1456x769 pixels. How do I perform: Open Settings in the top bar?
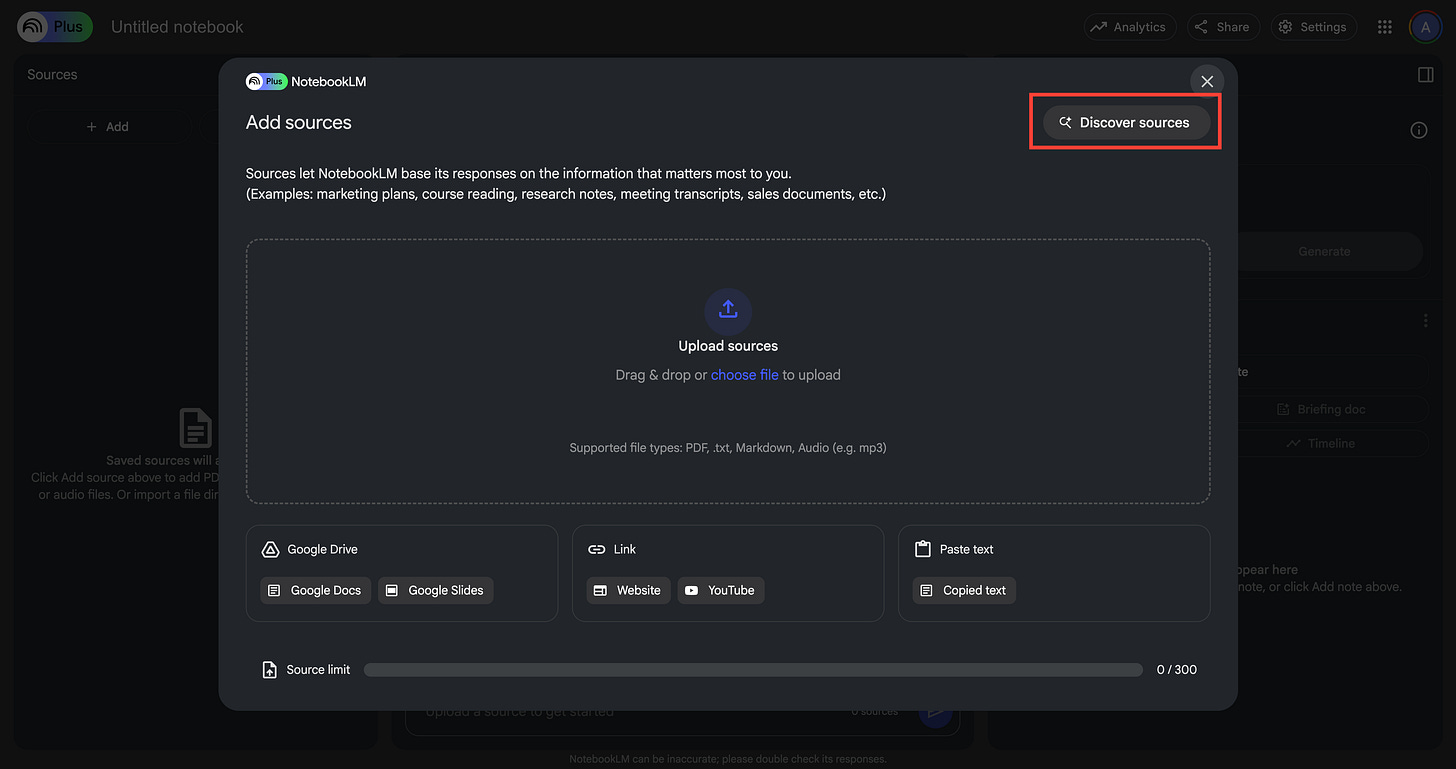click(x=1313, y=27)
